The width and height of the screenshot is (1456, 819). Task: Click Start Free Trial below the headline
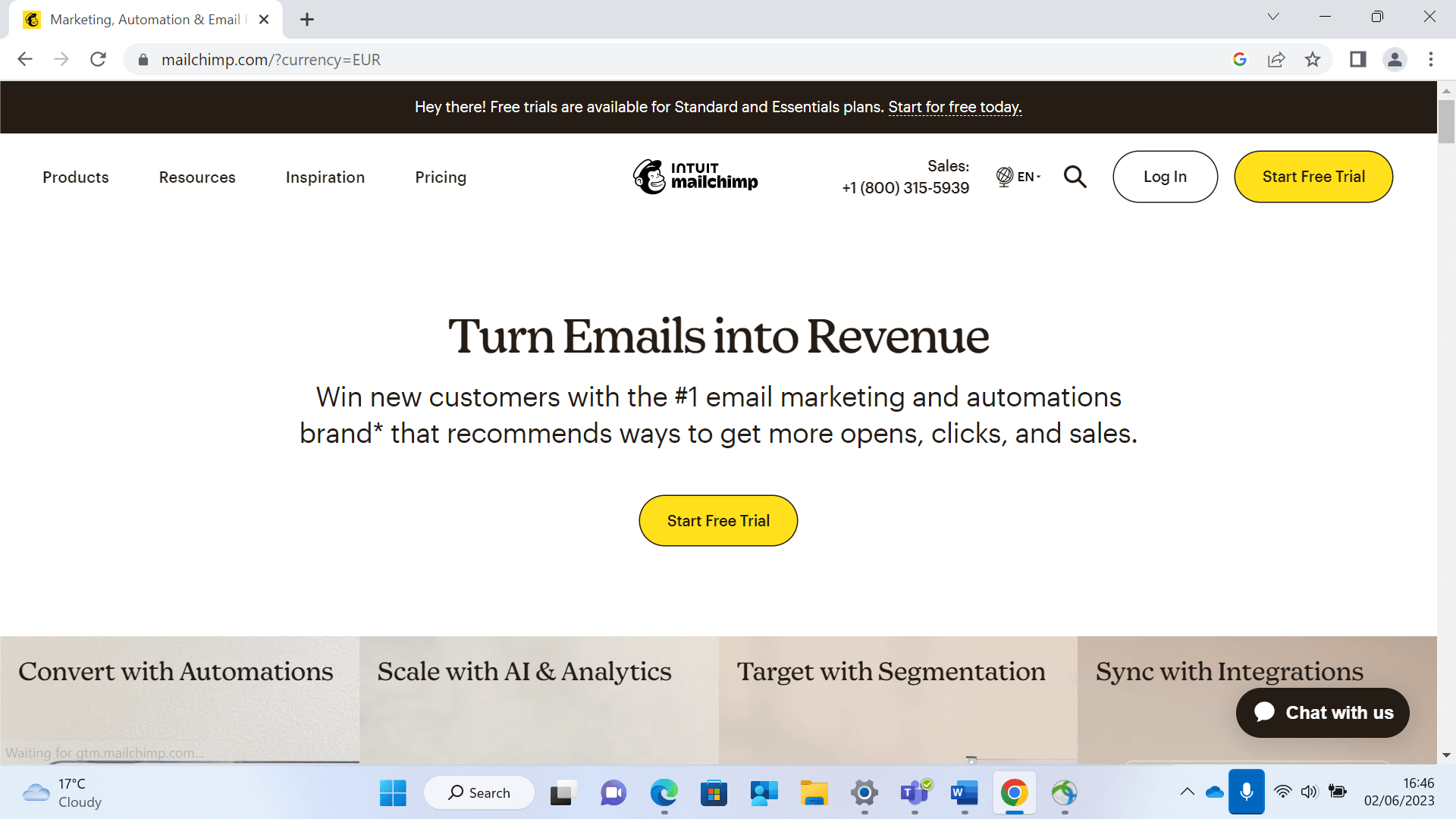[x=718, y=521]
